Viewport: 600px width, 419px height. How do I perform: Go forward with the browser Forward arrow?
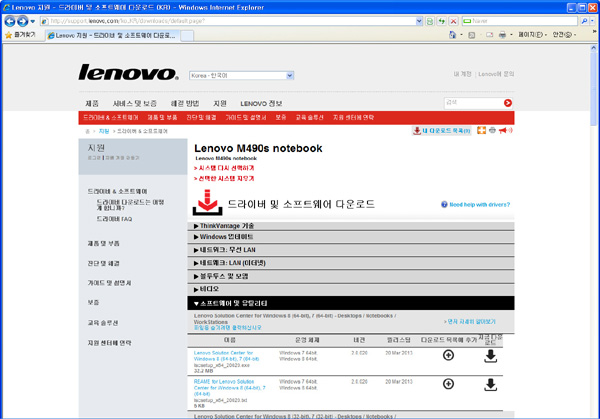[23, 21]
